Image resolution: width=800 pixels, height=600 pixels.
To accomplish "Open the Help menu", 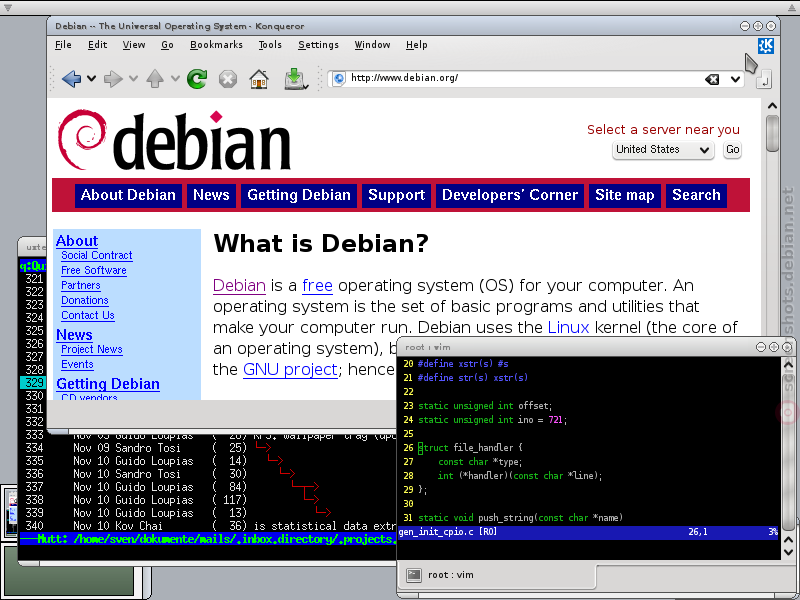I will [x=417, y=45].
